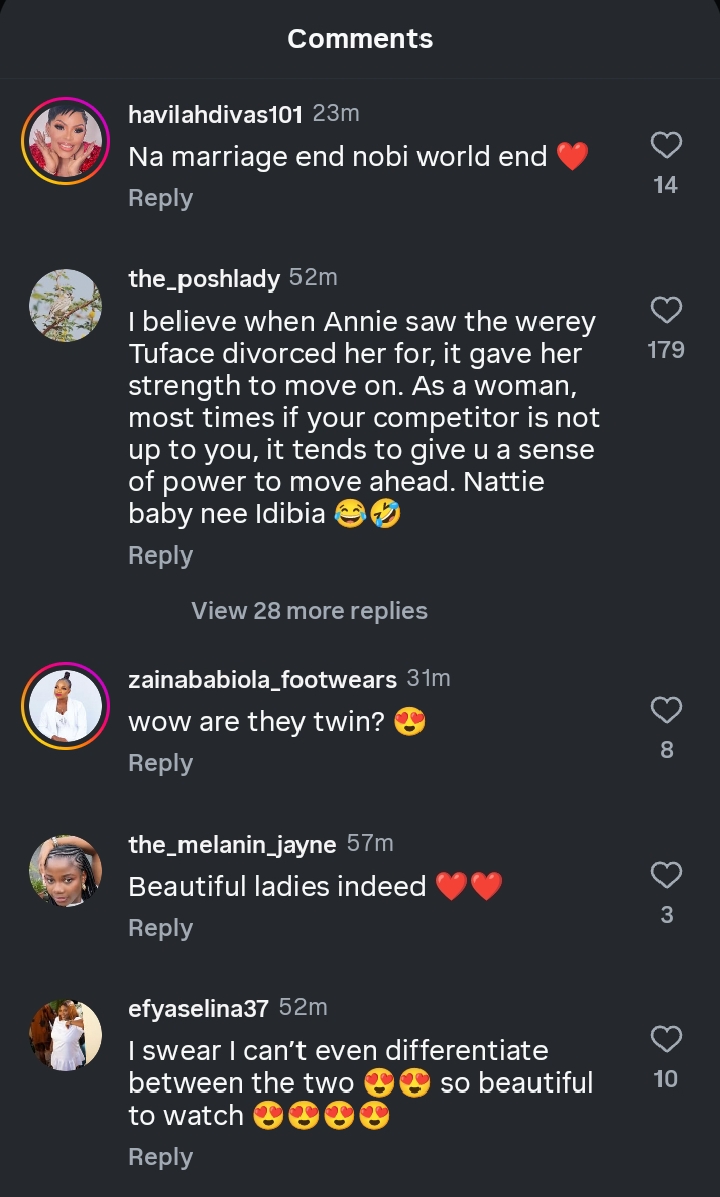Open the_melanin_jayne's profile photo
The height and width of the screenshot is (1197, 720).
pos(65,872)
